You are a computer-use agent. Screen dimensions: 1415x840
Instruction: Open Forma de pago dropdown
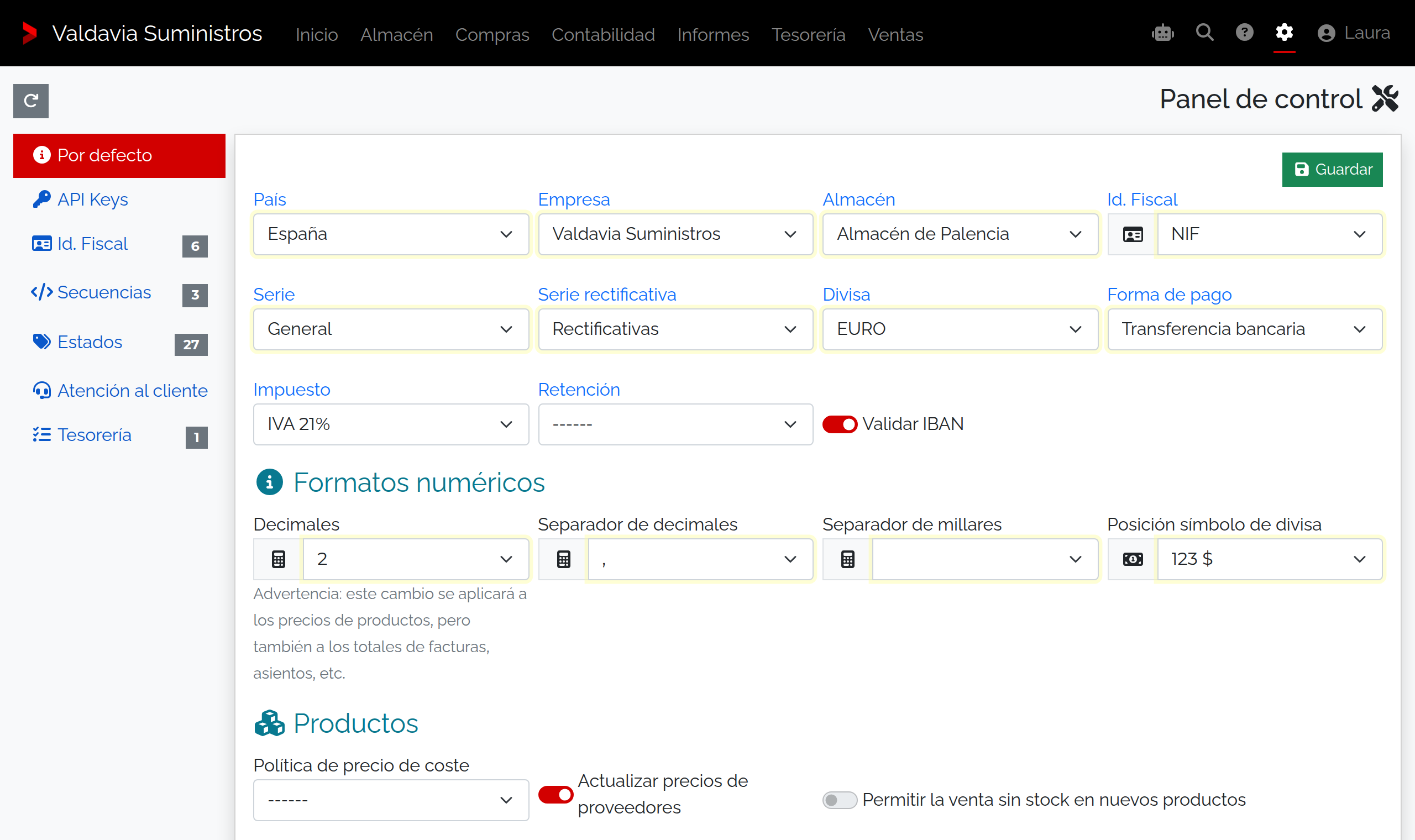[1245, 329]
